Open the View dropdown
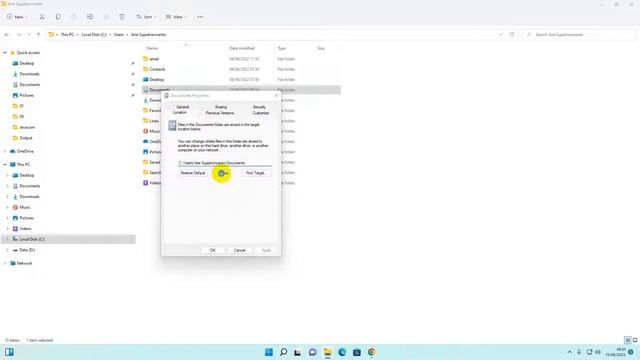The height and width of the screenshot is (360, 640). click(176, 17)
